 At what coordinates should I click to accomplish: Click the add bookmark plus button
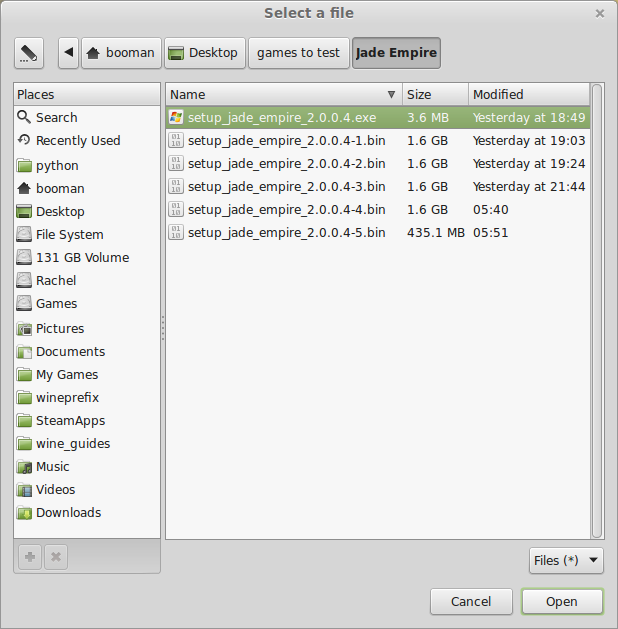pos(30,557)
